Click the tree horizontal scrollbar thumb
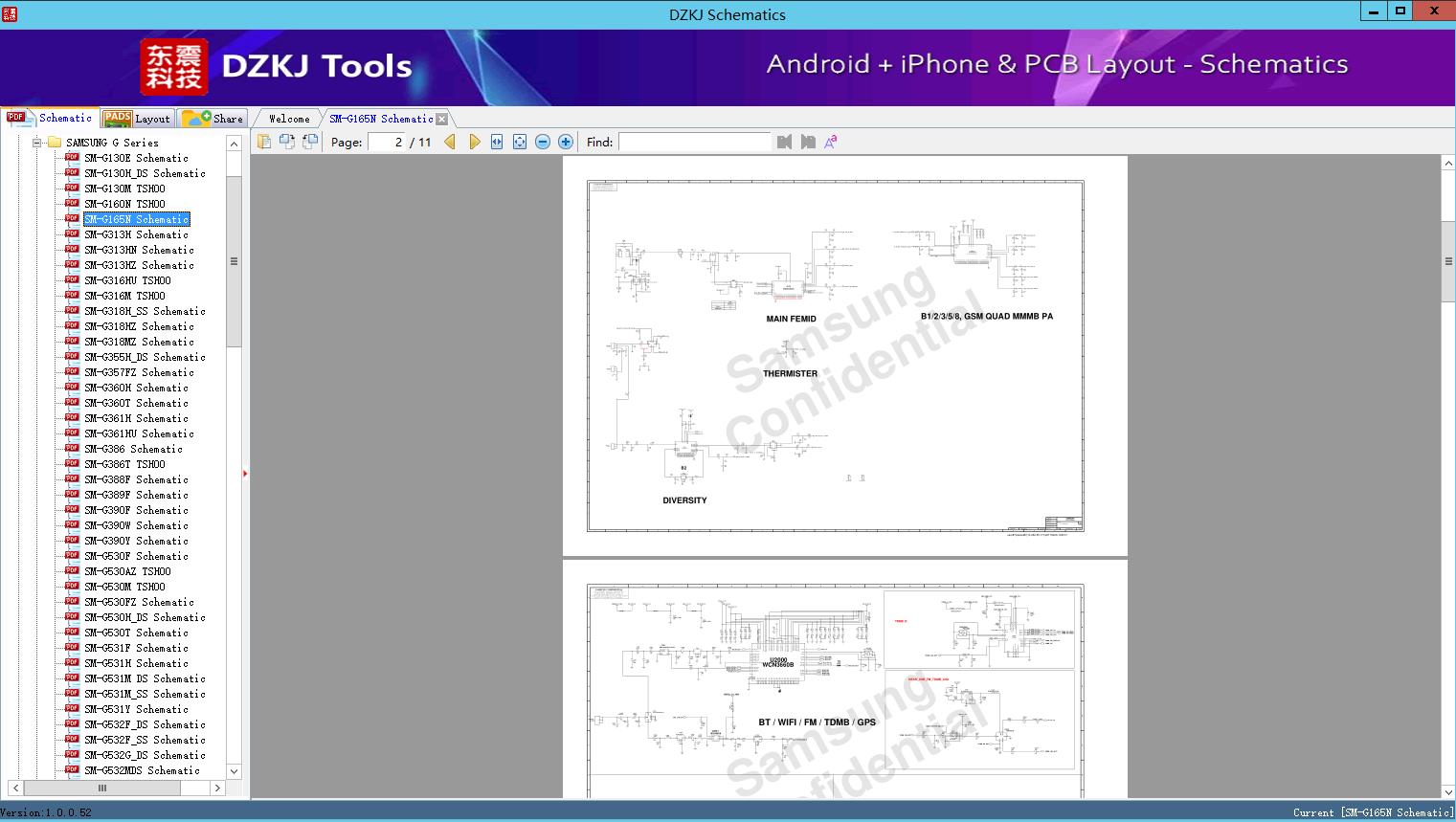The height and width of the screenshot is (822, 1456). coord(102,789)
